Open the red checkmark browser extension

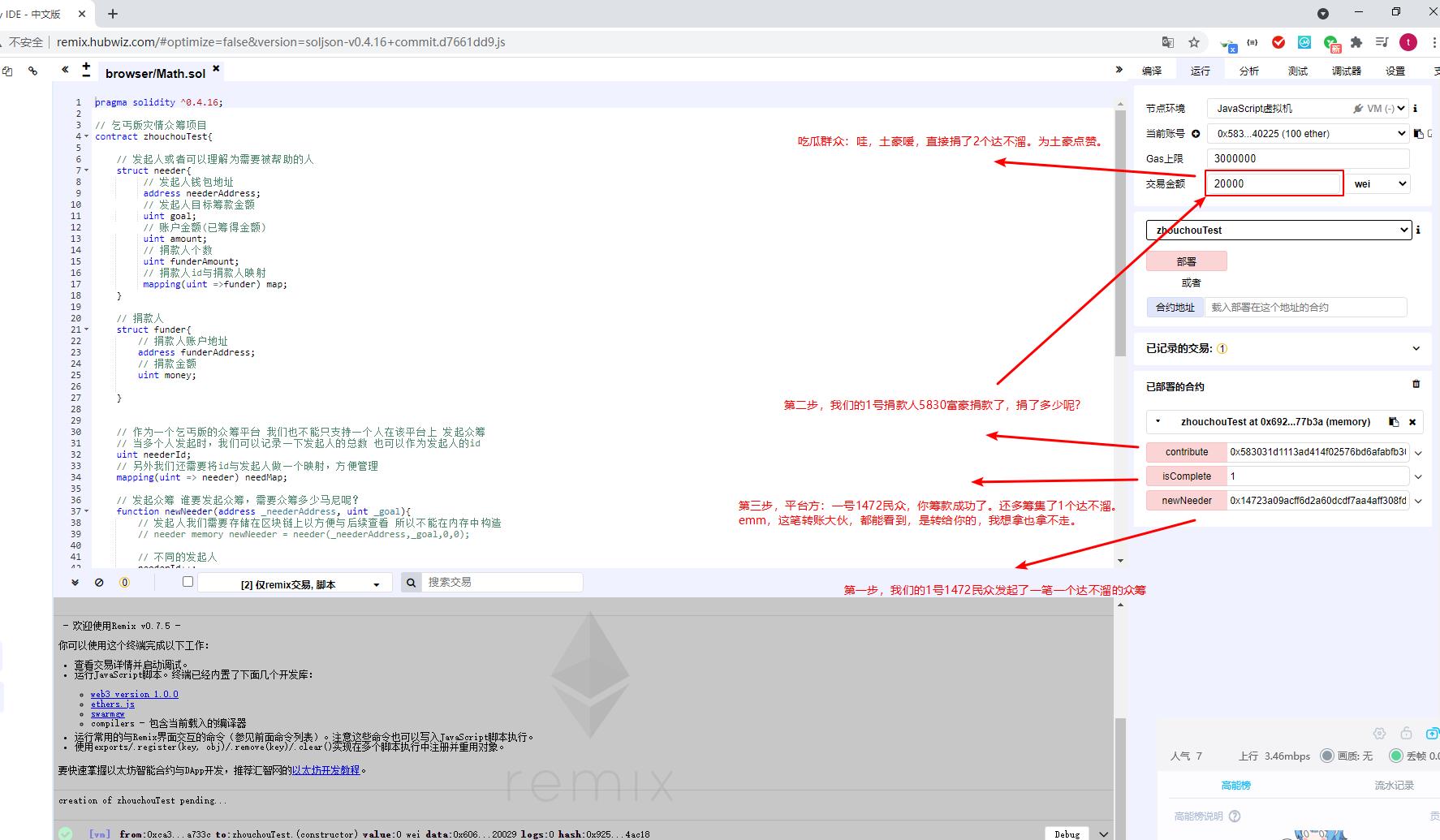click(x=1278, y=42)
